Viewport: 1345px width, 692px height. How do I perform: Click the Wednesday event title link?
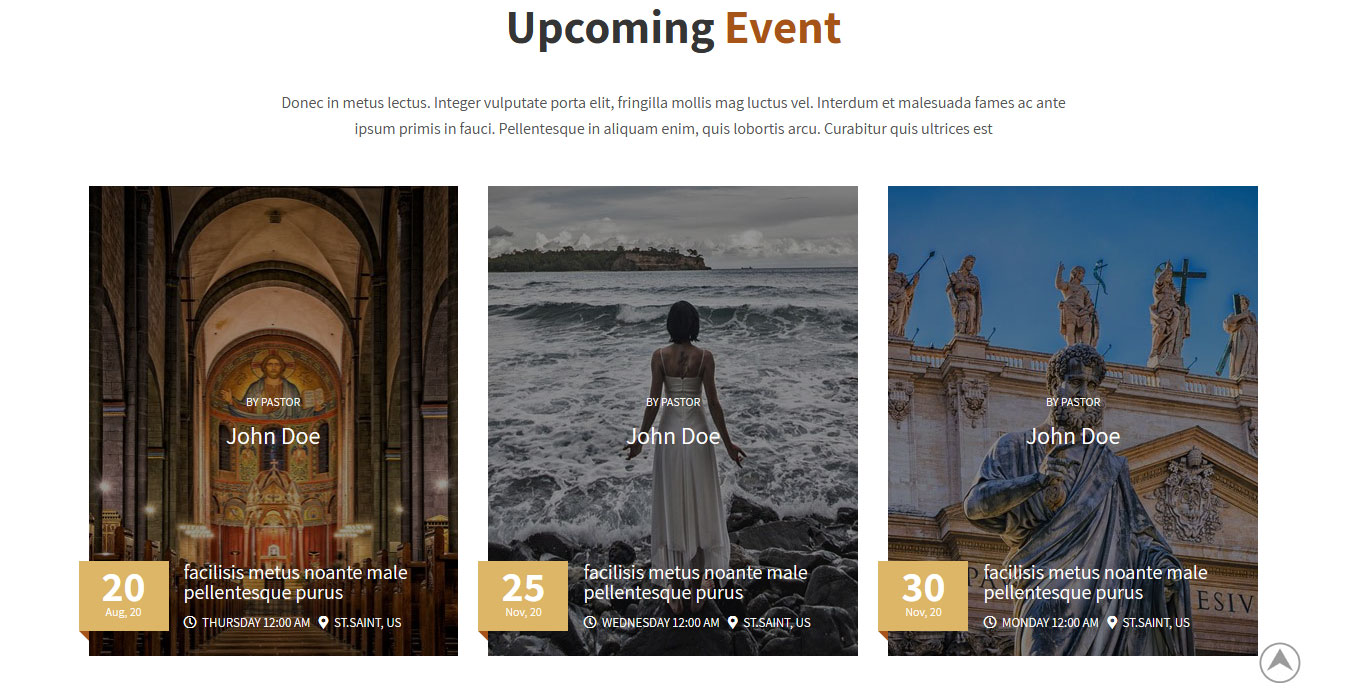click(696, 583)
